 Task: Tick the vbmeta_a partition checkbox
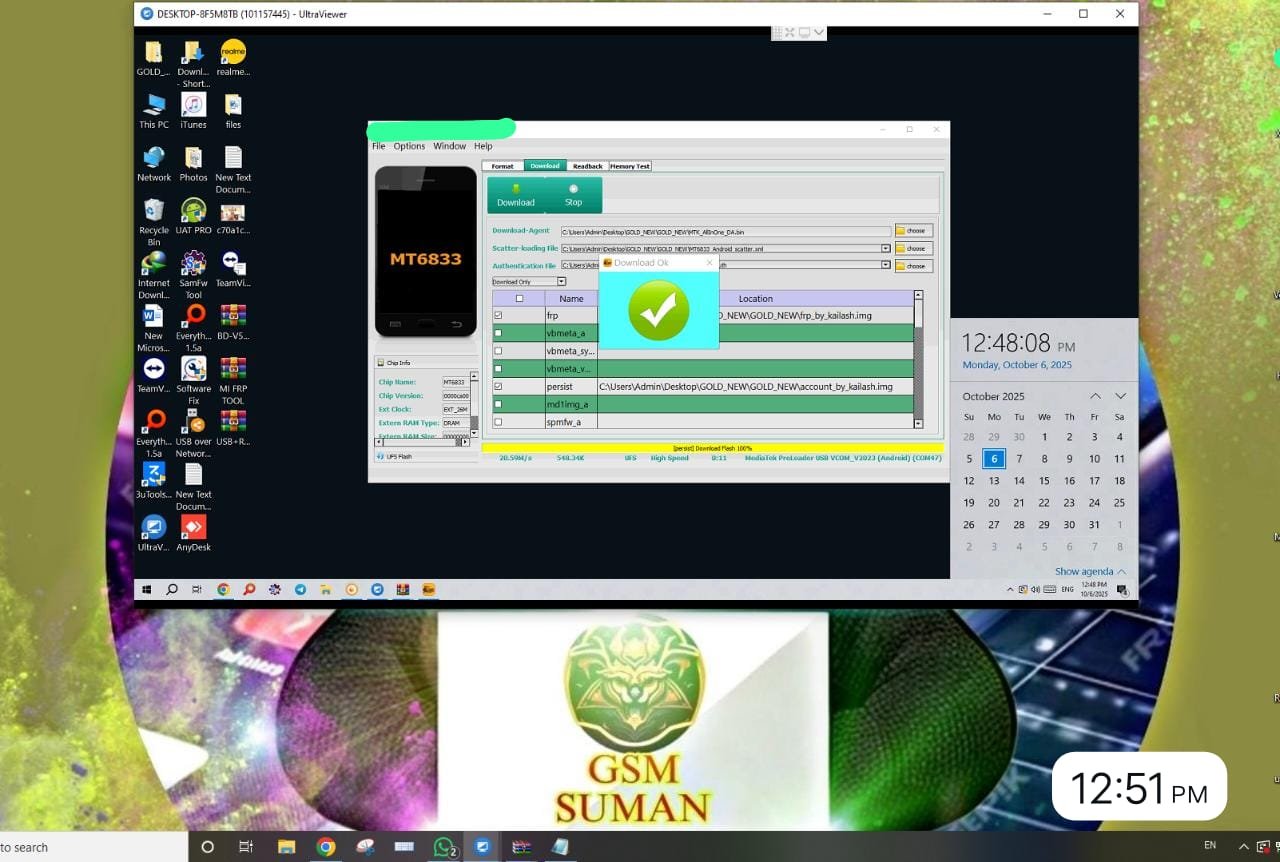click(x=498, y=333)
